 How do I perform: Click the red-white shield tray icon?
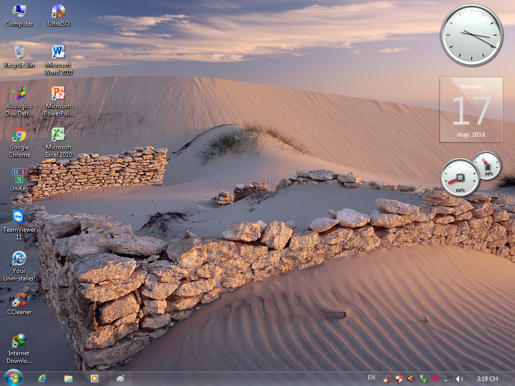(399, 379)
